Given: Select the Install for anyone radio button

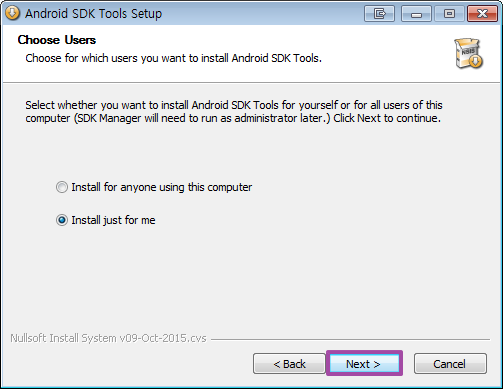Looking at the screenshot, I should tap(62, 187).
